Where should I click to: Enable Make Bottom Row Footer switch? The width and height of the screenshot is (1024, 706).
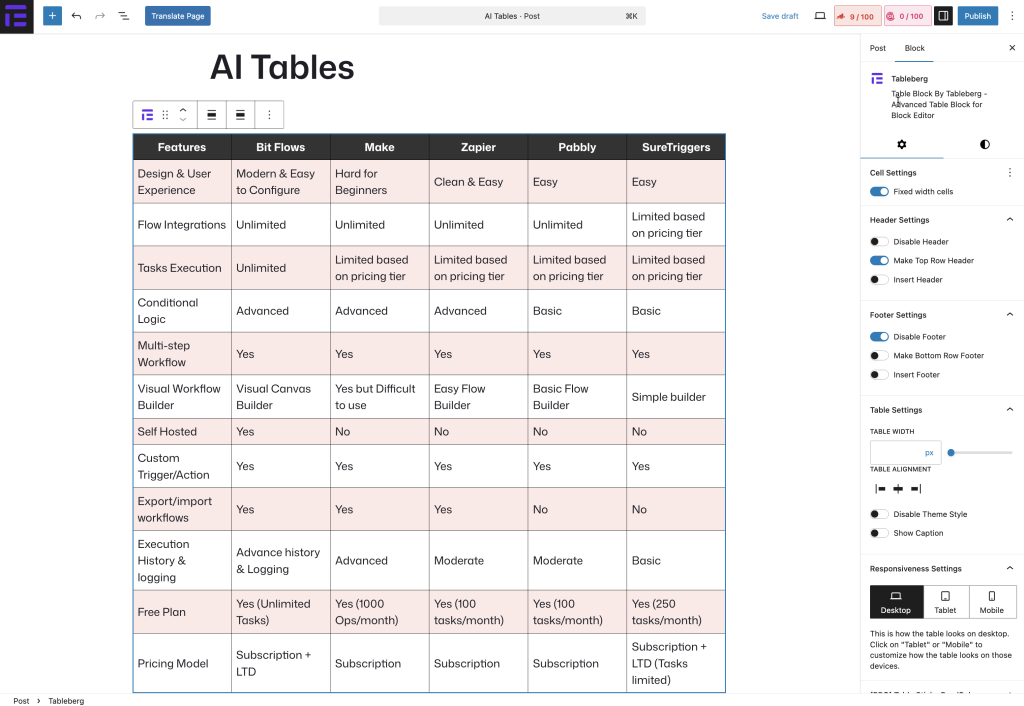(x=879, y=356)
